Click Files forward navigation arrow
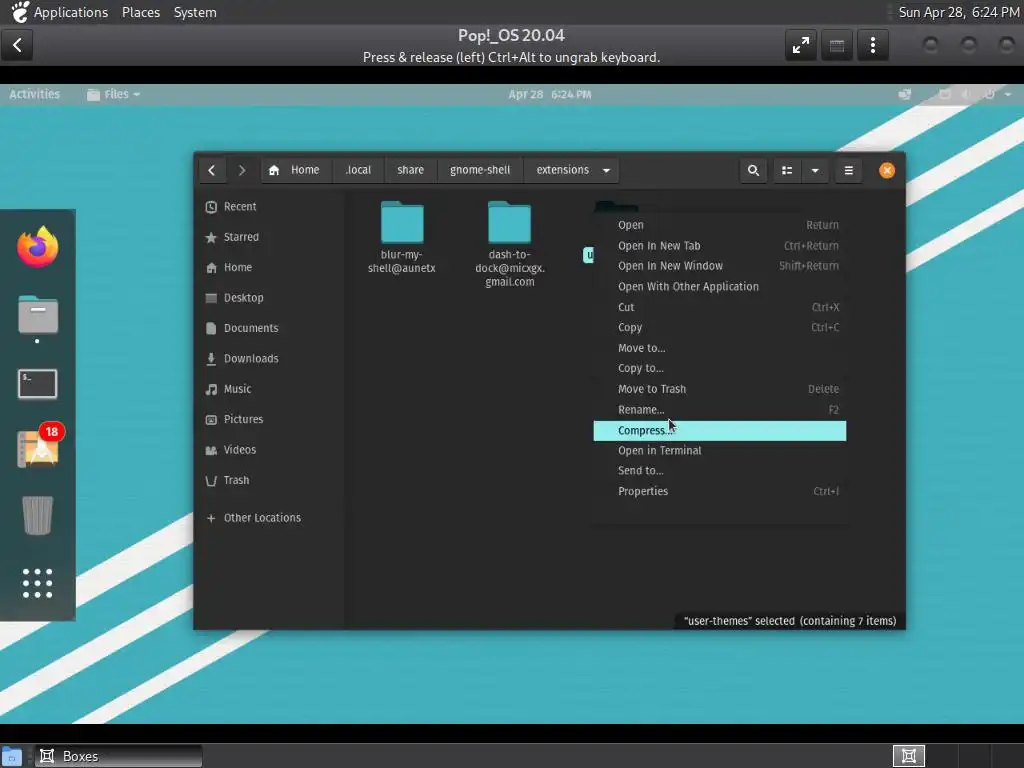Screen dimensions: 1024x768 [242, 170]
